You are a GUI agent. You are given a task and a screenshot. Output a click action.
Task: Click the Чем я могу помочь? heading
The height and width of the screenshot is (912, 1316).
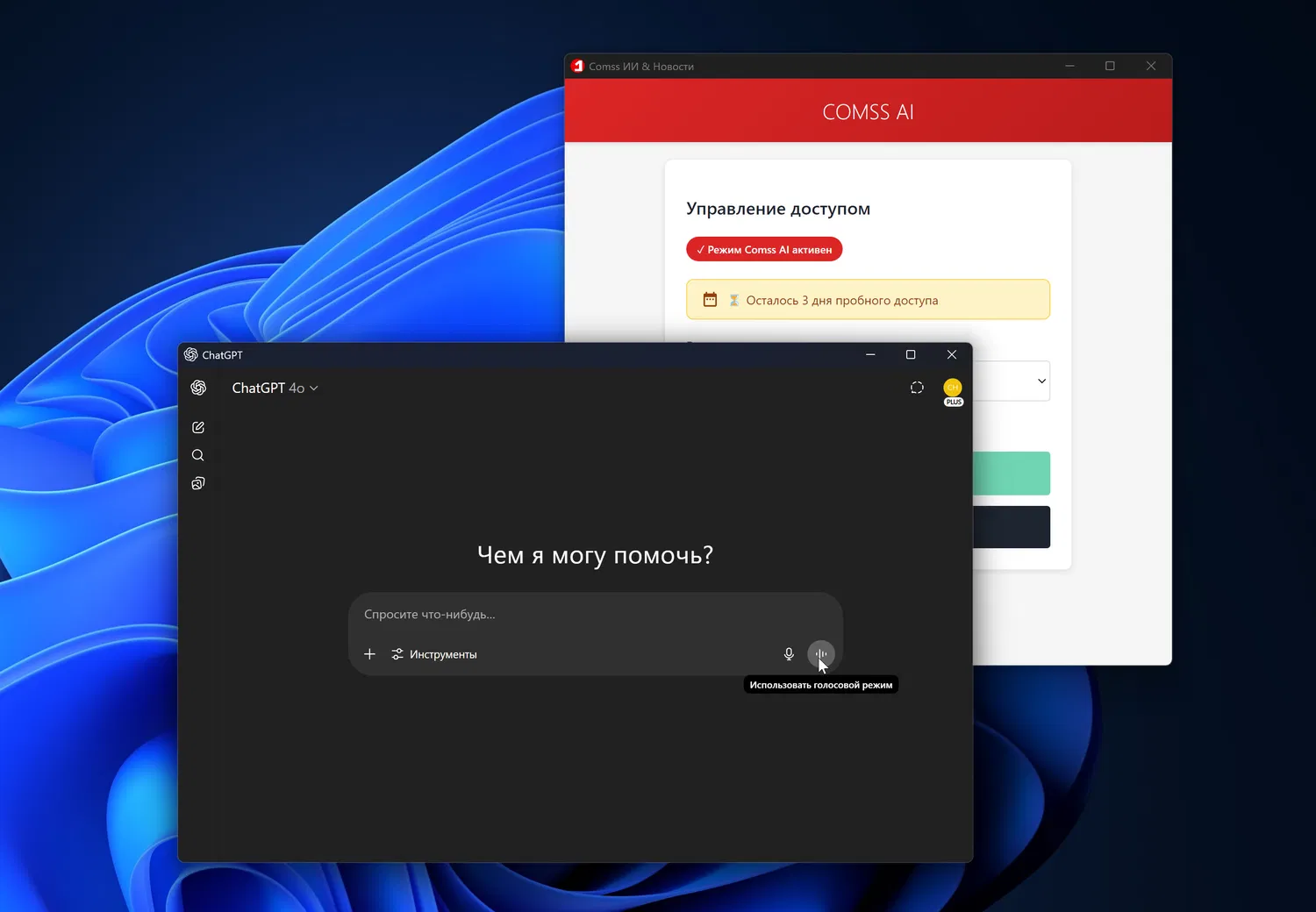pos(596,555)
